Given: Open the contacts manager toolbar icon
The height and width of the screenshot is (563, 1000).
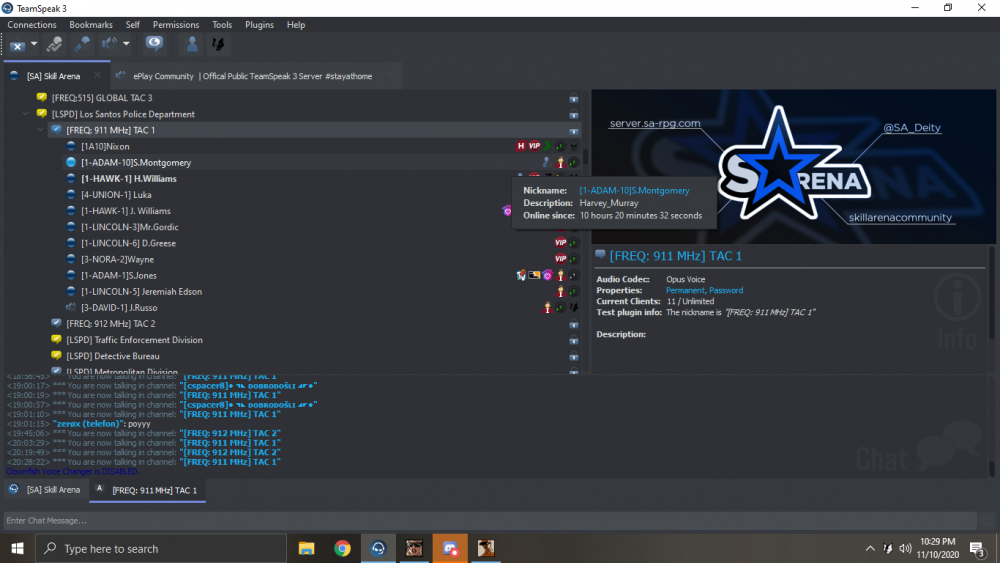Looking at the screenshot, I should tap(190, 44).
